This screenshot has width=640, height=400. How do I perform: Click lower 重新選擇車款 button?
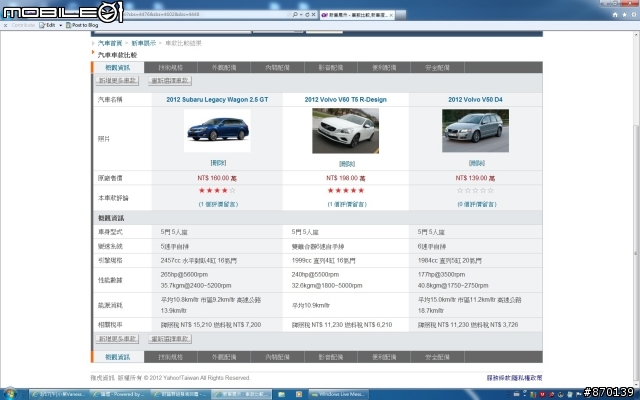pyautogui.click(x=170, y=339)
